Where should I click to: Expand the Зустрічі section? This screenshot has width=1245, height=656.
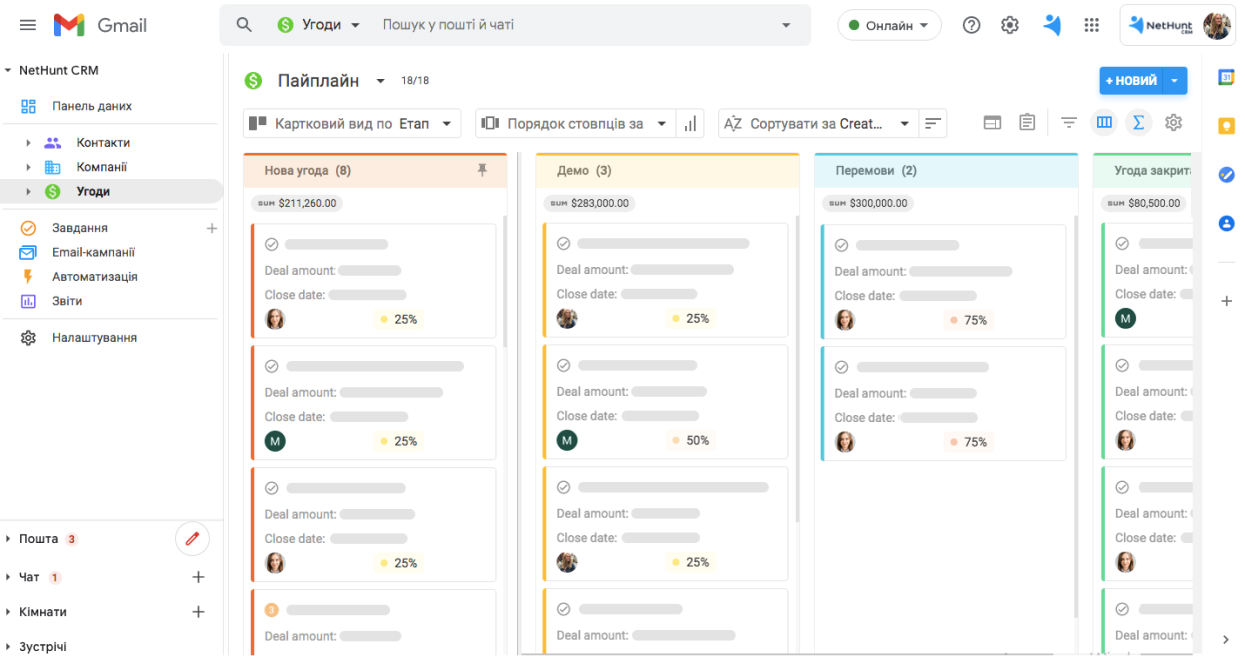[8, 646]
